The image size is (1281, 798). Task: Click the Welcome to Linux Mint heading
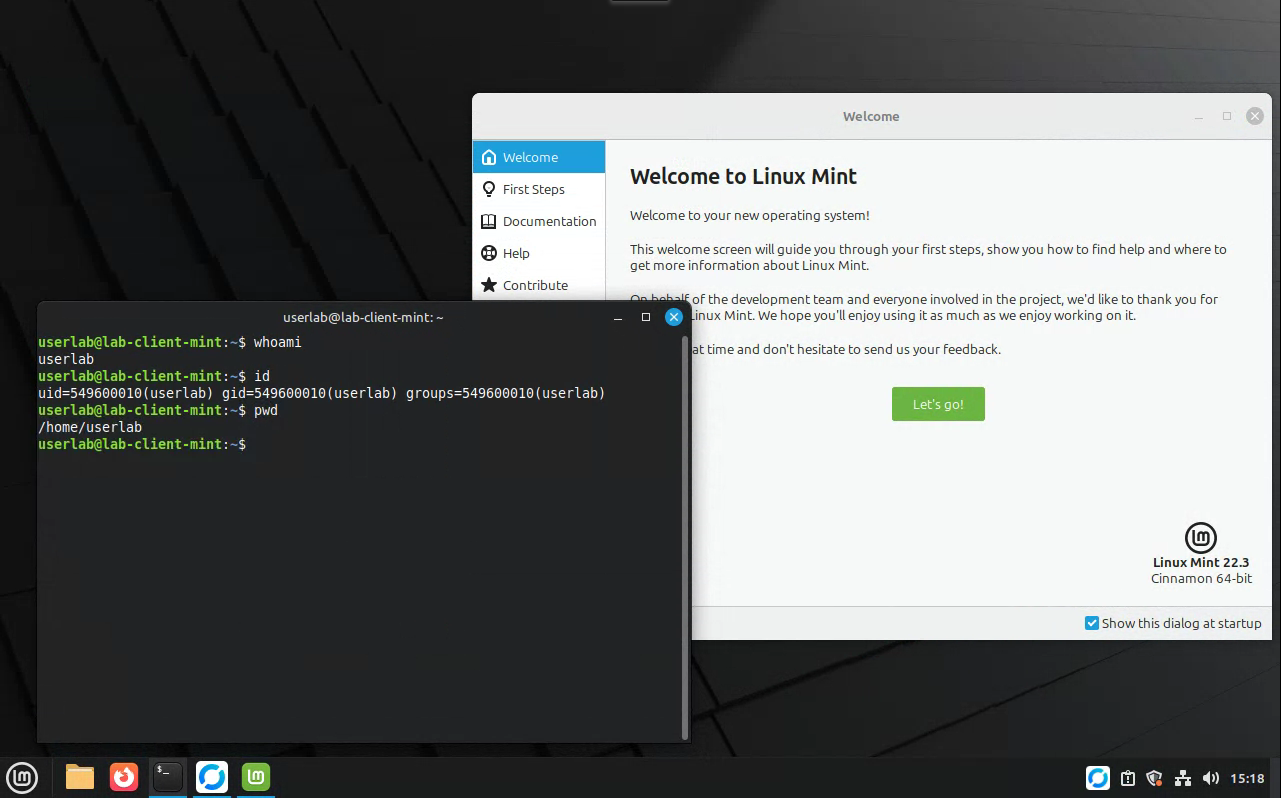tap(743, 177)
